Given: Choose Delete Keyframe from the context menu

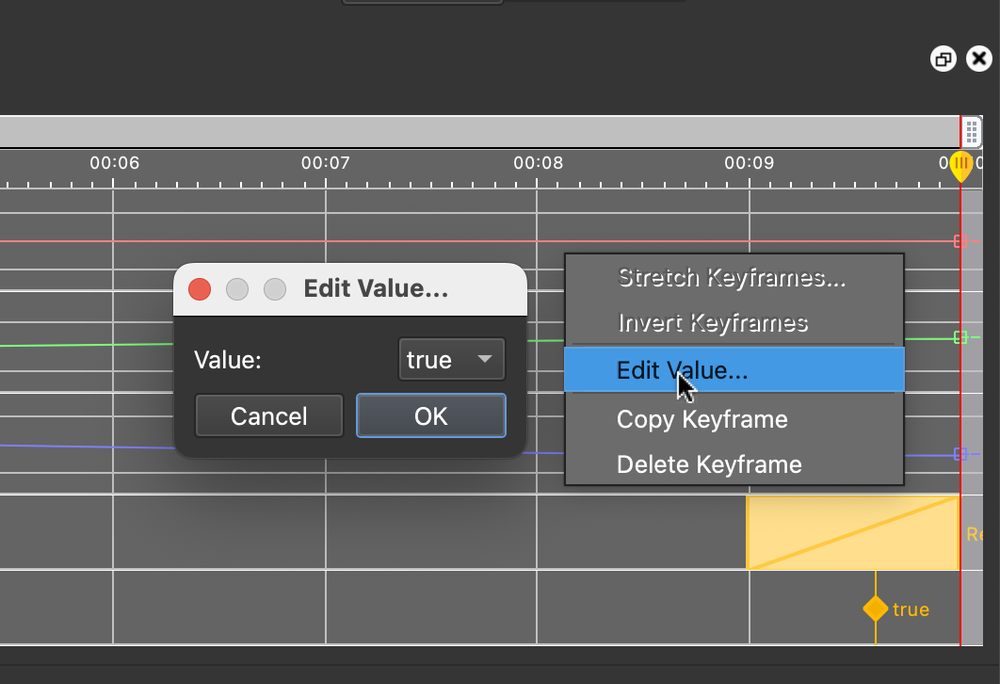Looking at the screenshot, I should pyautogui.click(x=709, y=464).
